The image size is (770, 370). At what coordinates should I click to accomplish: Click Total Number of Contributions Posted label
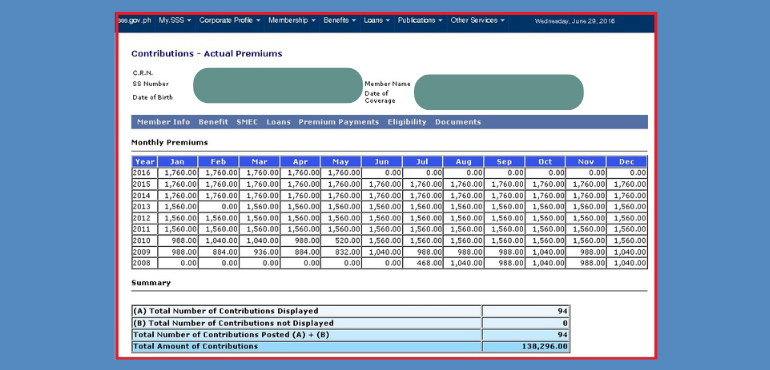pos(231,335)
